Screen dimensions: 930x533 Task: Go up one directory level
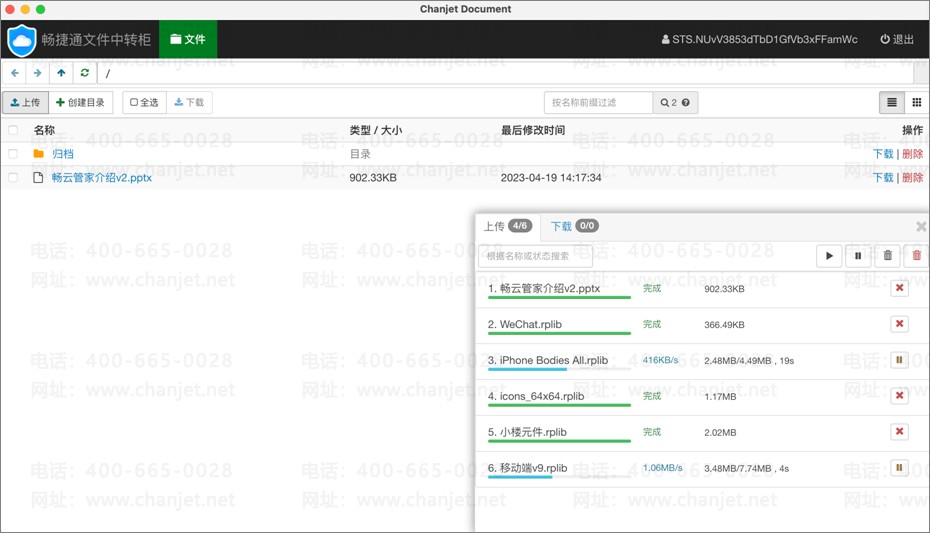tap(61, 73)
